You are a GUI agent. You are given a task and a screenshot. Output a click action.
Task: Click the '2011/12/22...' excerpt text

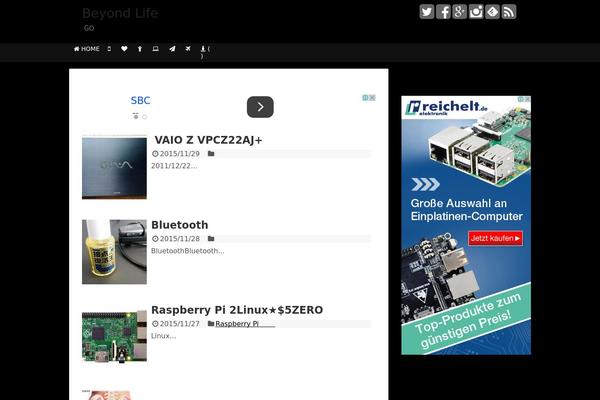coord(174,166)
